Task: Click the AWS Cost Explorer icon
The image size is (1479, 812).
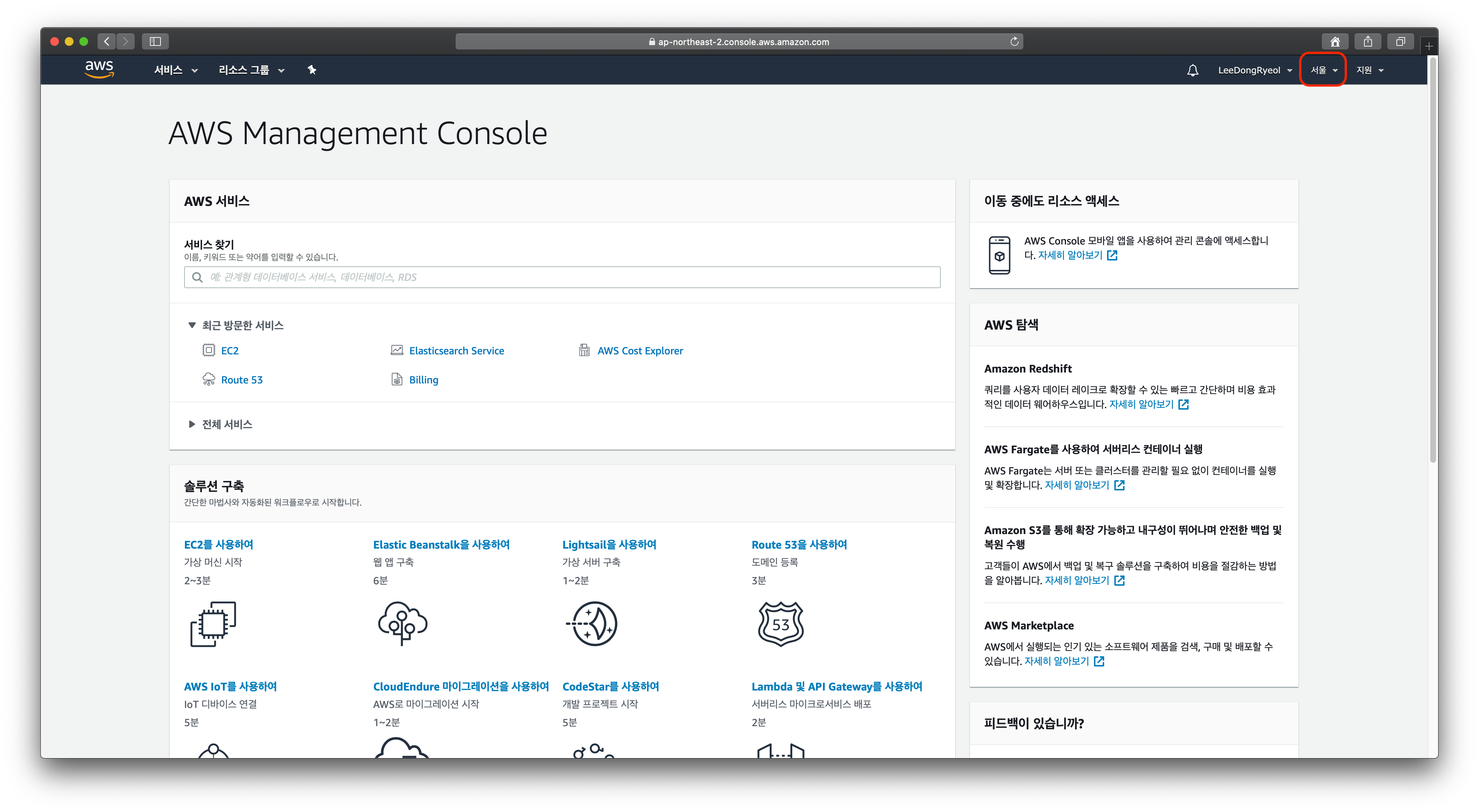Action: click(584, 350)
